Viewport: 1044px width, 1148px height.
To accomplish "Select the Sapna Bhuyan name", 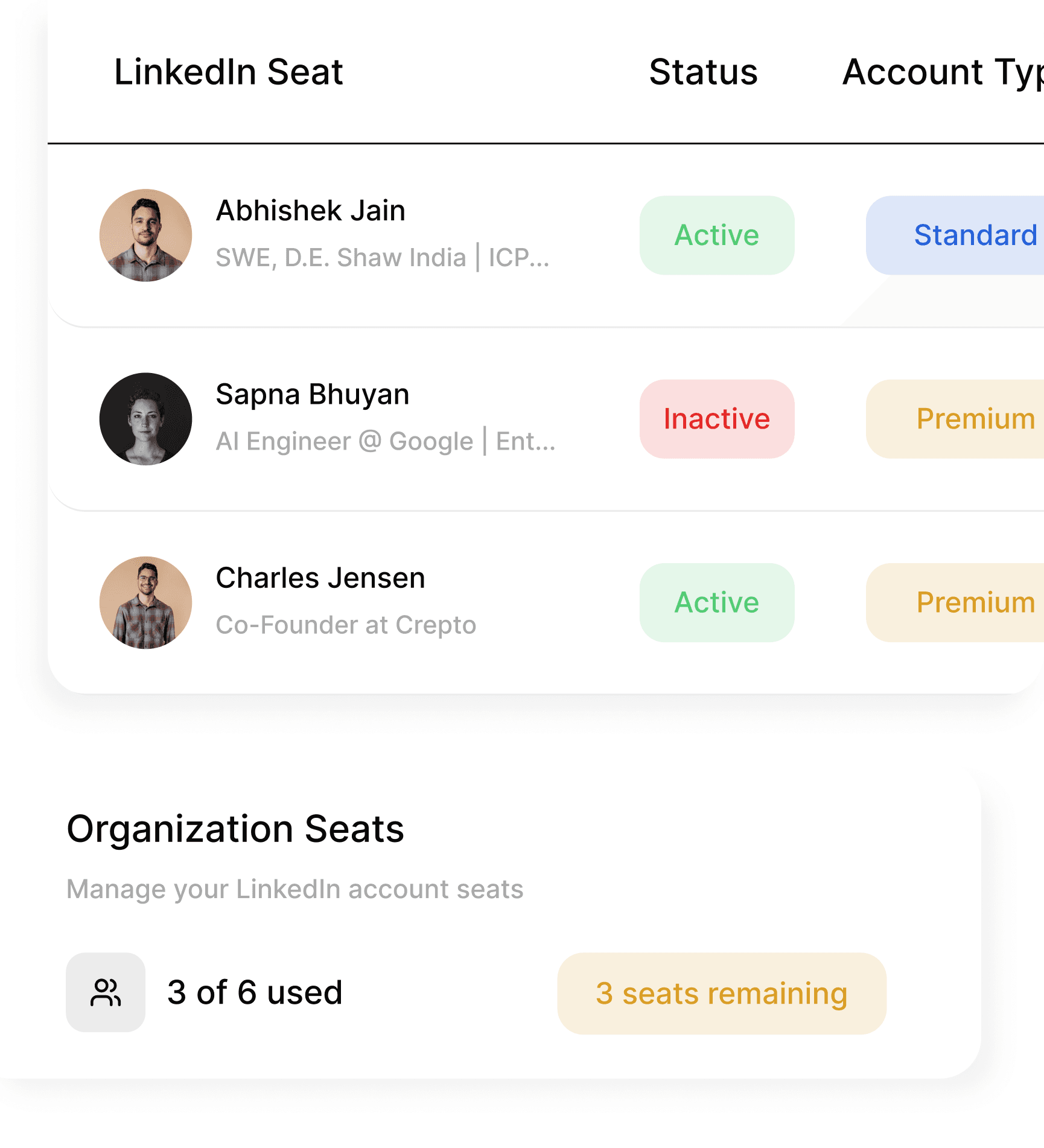I will pos(313,394).
